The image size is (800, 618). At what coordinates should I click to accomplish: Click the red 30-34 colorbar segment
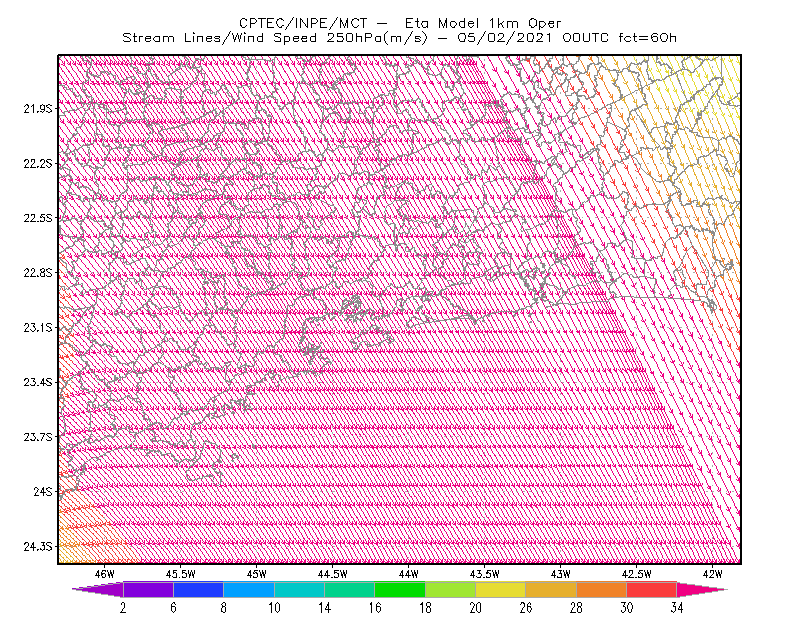click(x=652, y=589)
